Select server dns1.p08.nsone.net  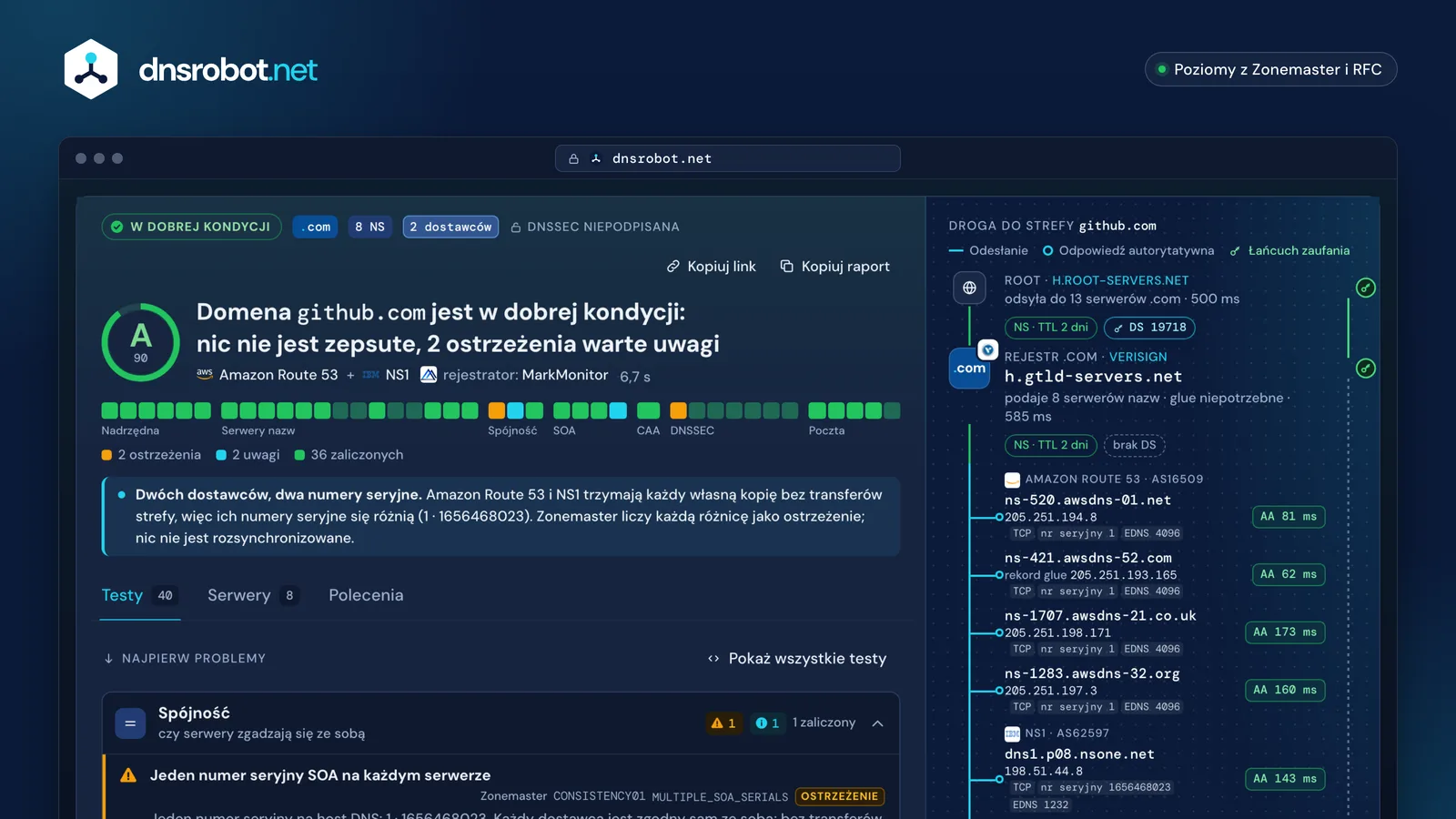pyautogui.click(x=1079, y=754)
